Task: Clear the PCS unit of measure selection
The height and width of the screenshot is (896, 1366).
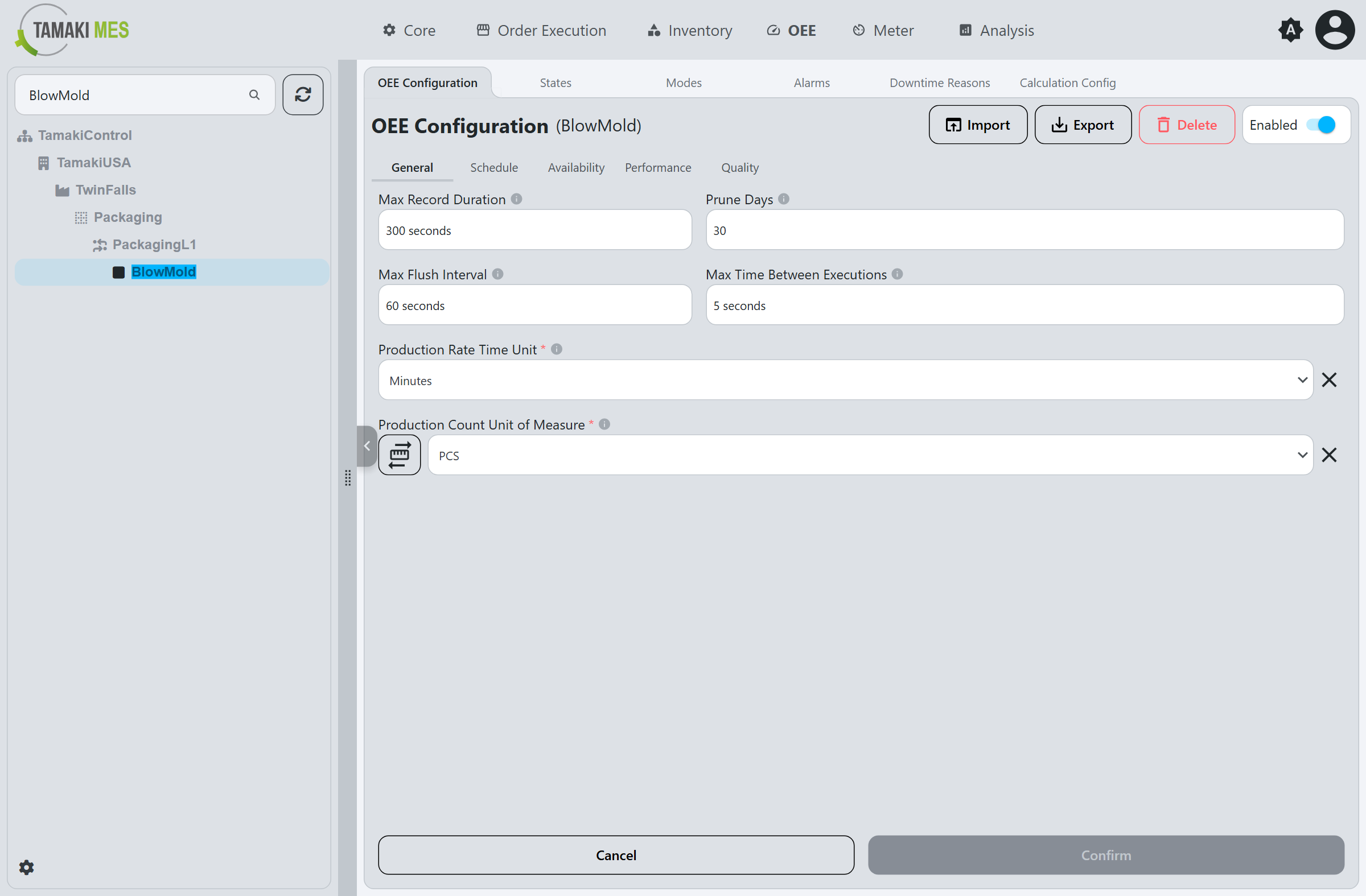Action: coord(1329,455)
